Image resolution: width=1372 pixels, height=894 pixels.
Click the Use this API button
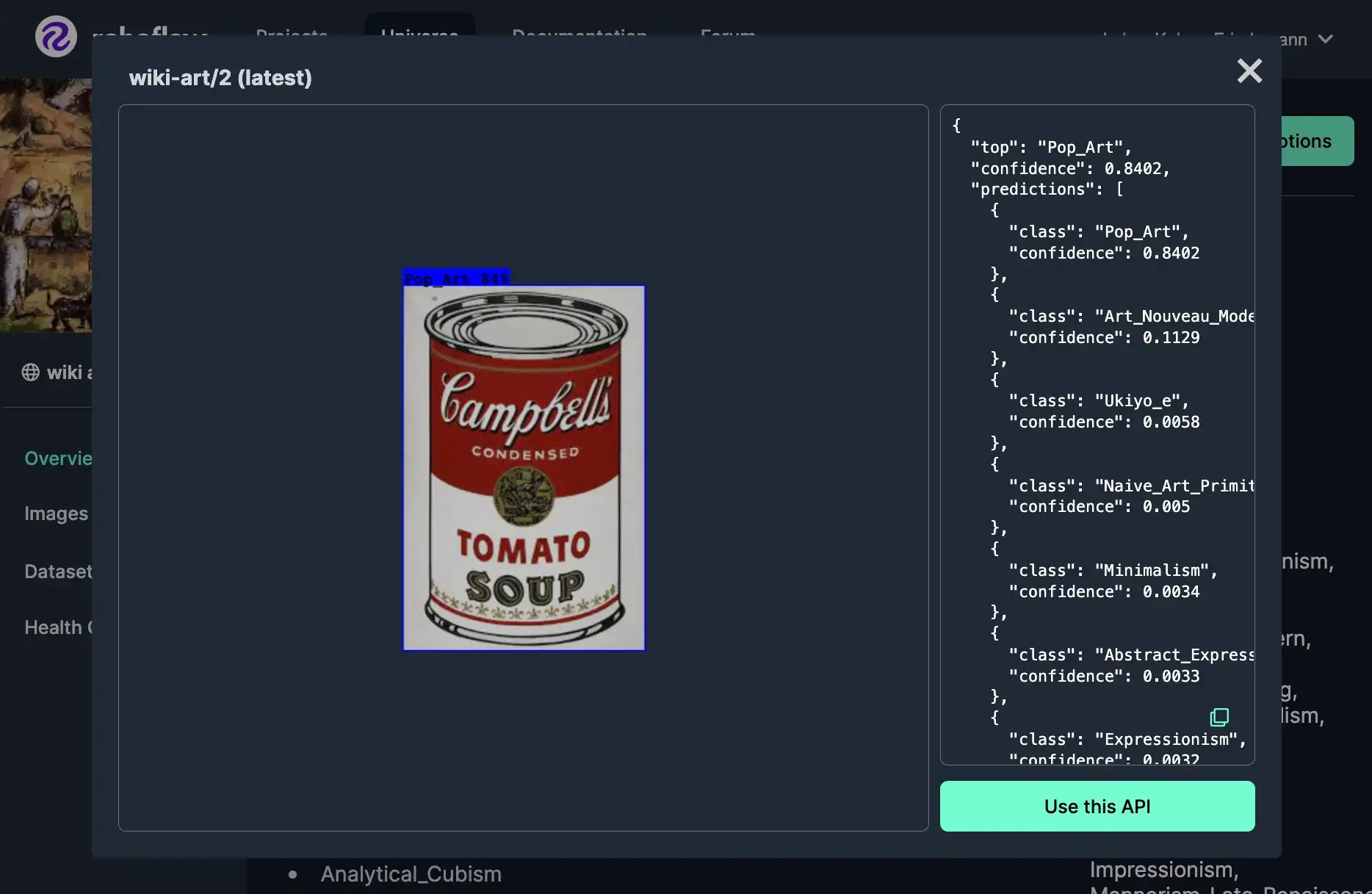tap(1097, 806)
